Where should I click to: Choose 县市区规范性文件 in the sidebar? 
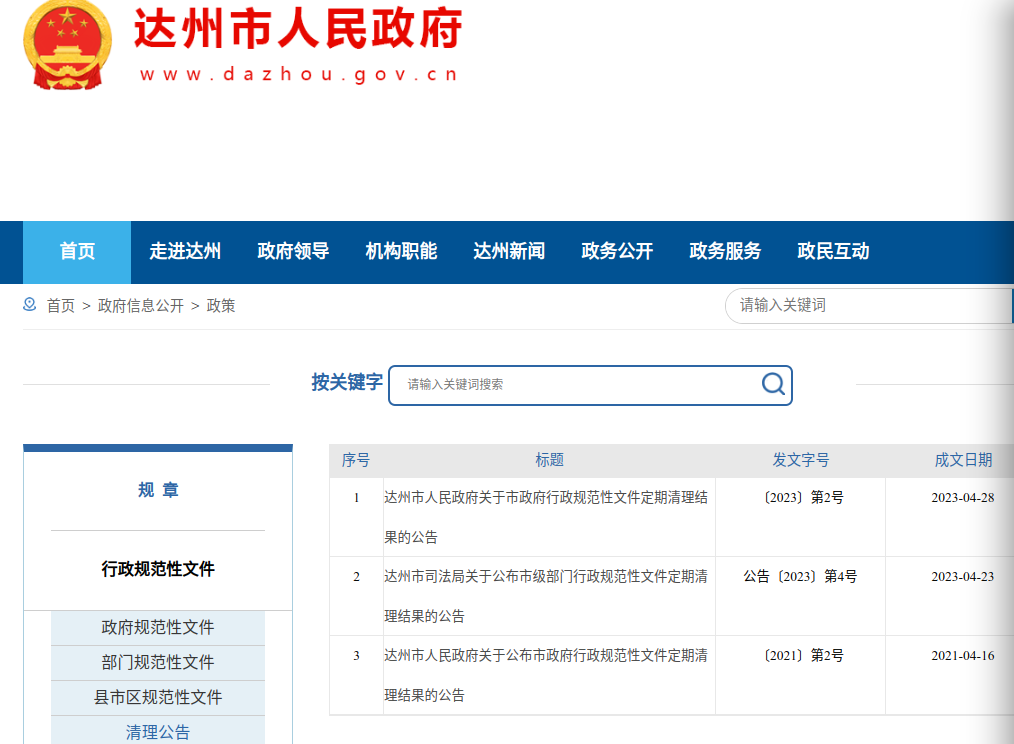(x=158, y=698)
